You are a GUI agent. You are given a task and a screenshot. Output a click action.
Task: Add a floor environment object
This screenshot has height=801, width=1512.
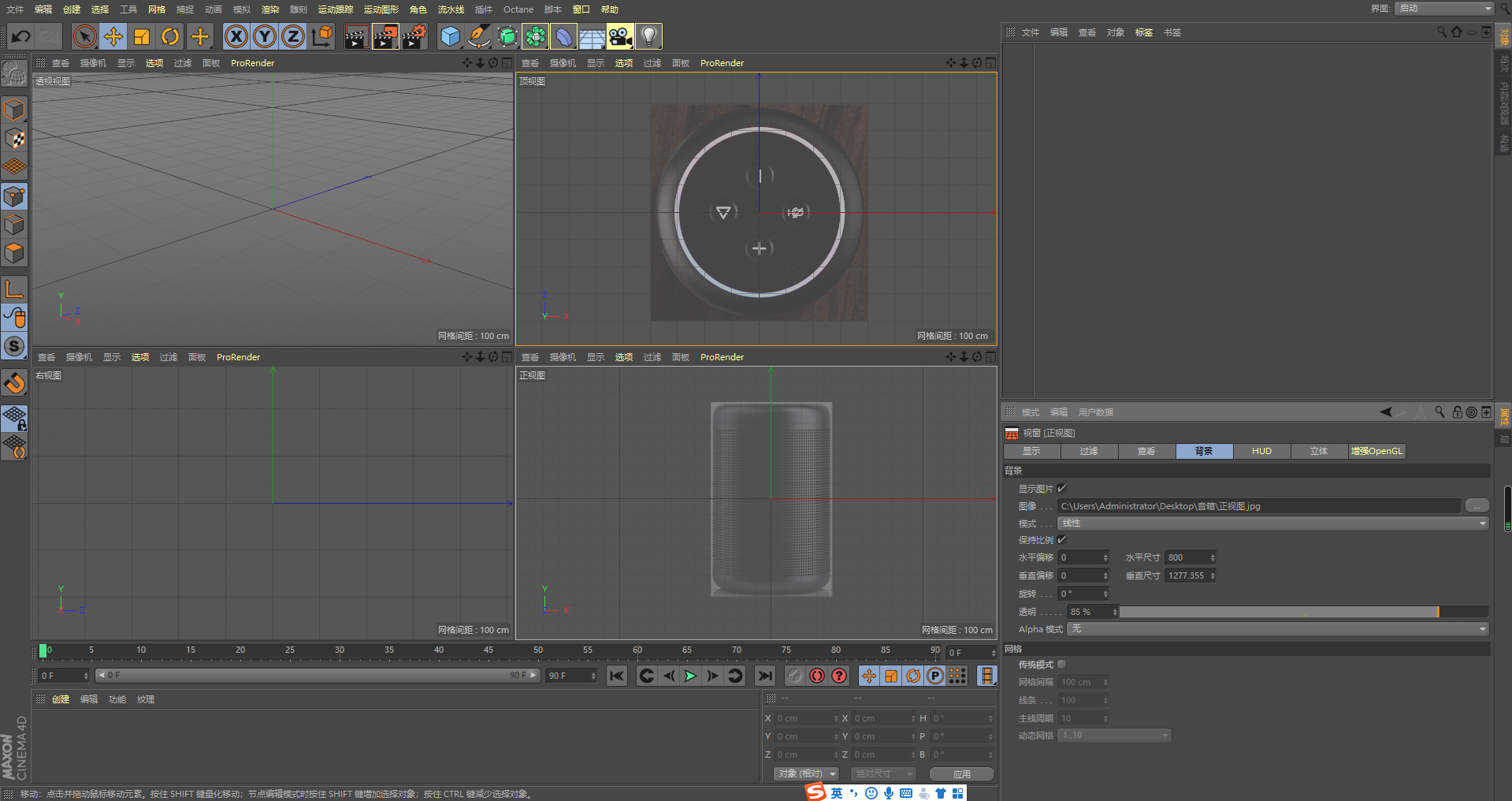point(592,36)
